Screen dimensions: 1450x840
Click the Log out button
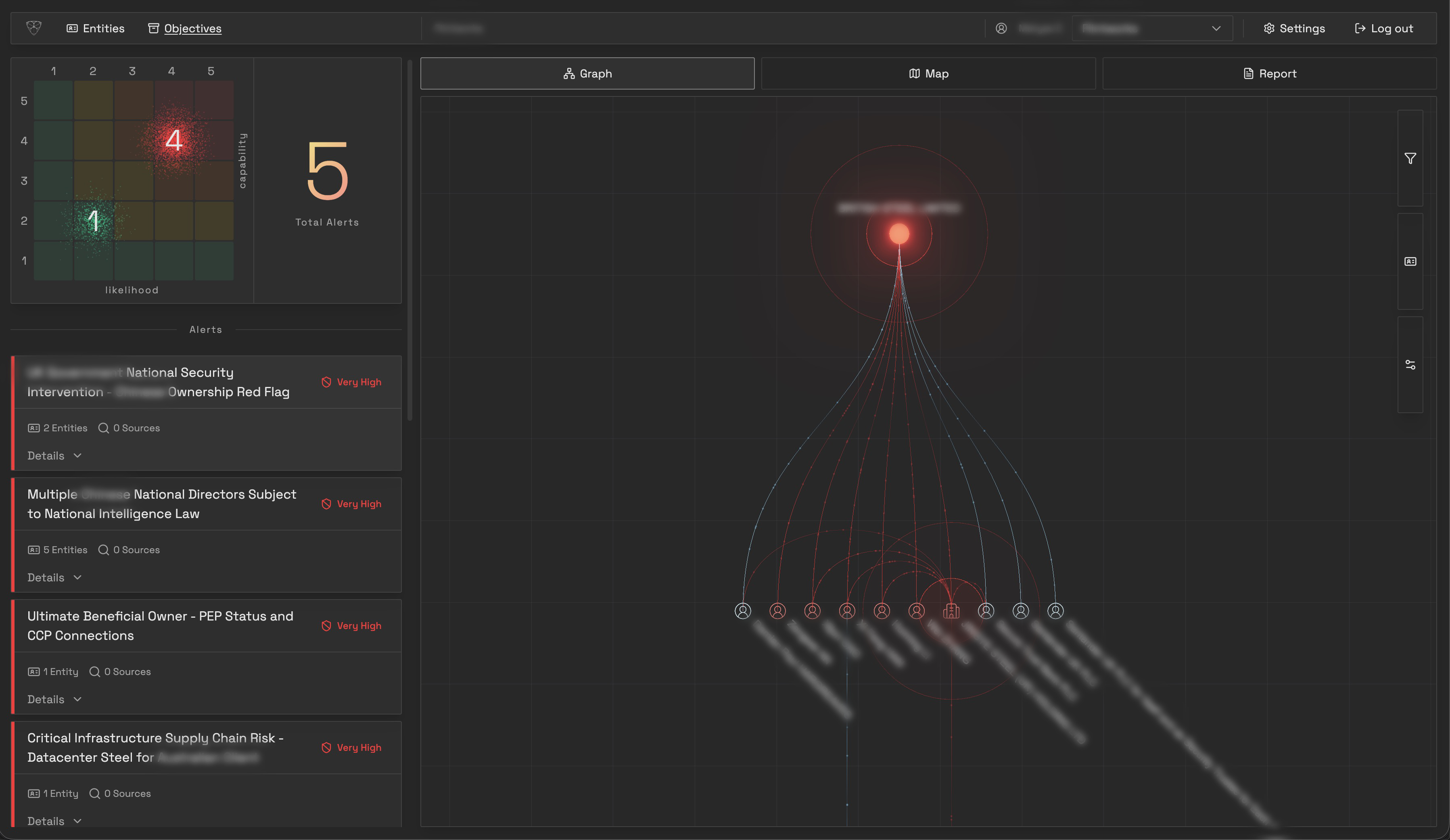point(1383,27)
